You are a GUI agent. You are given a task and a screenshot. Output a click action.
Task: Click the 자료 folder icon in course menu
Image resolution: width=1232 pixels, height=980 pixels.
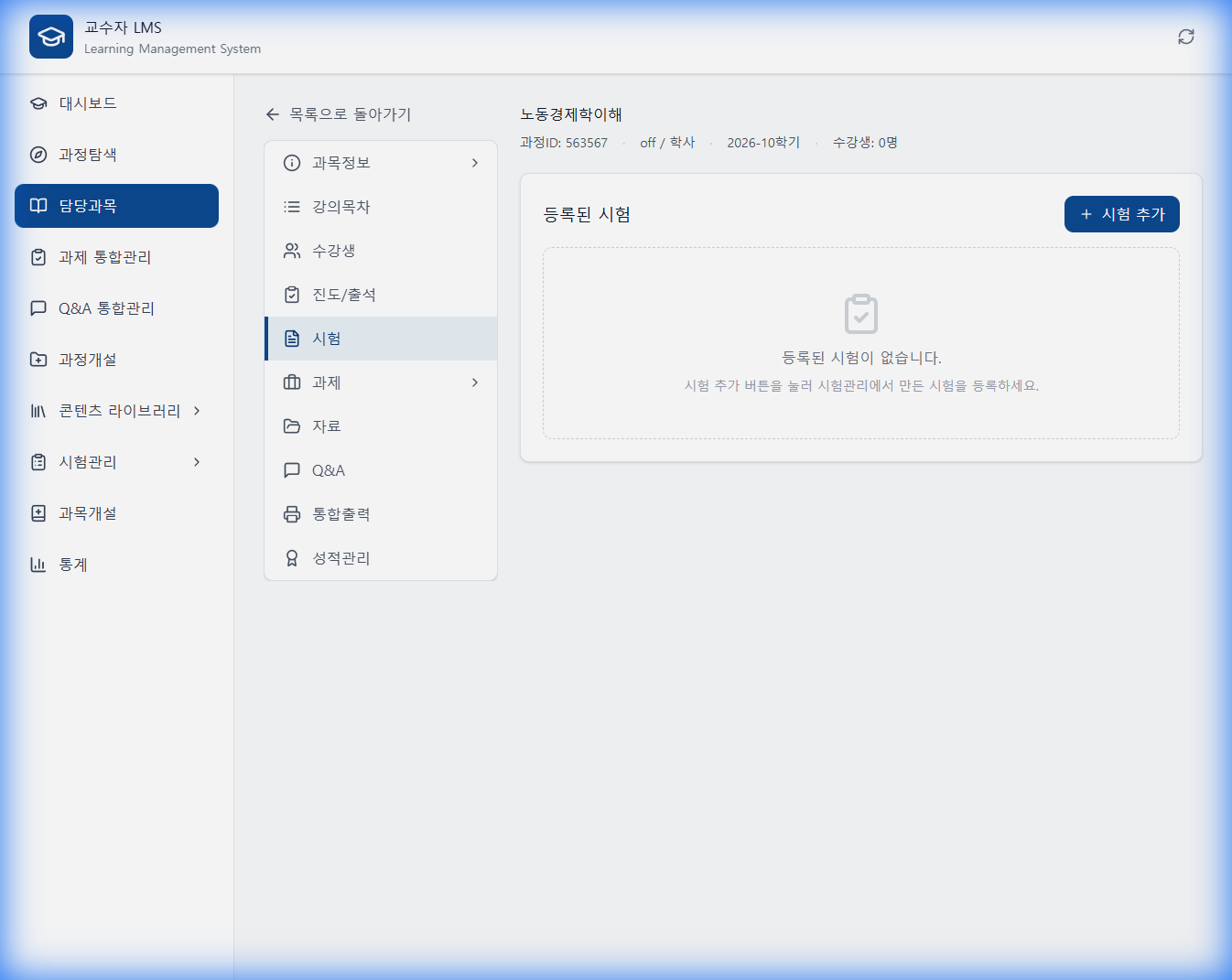pyautogui.click(x=291, y=425)
